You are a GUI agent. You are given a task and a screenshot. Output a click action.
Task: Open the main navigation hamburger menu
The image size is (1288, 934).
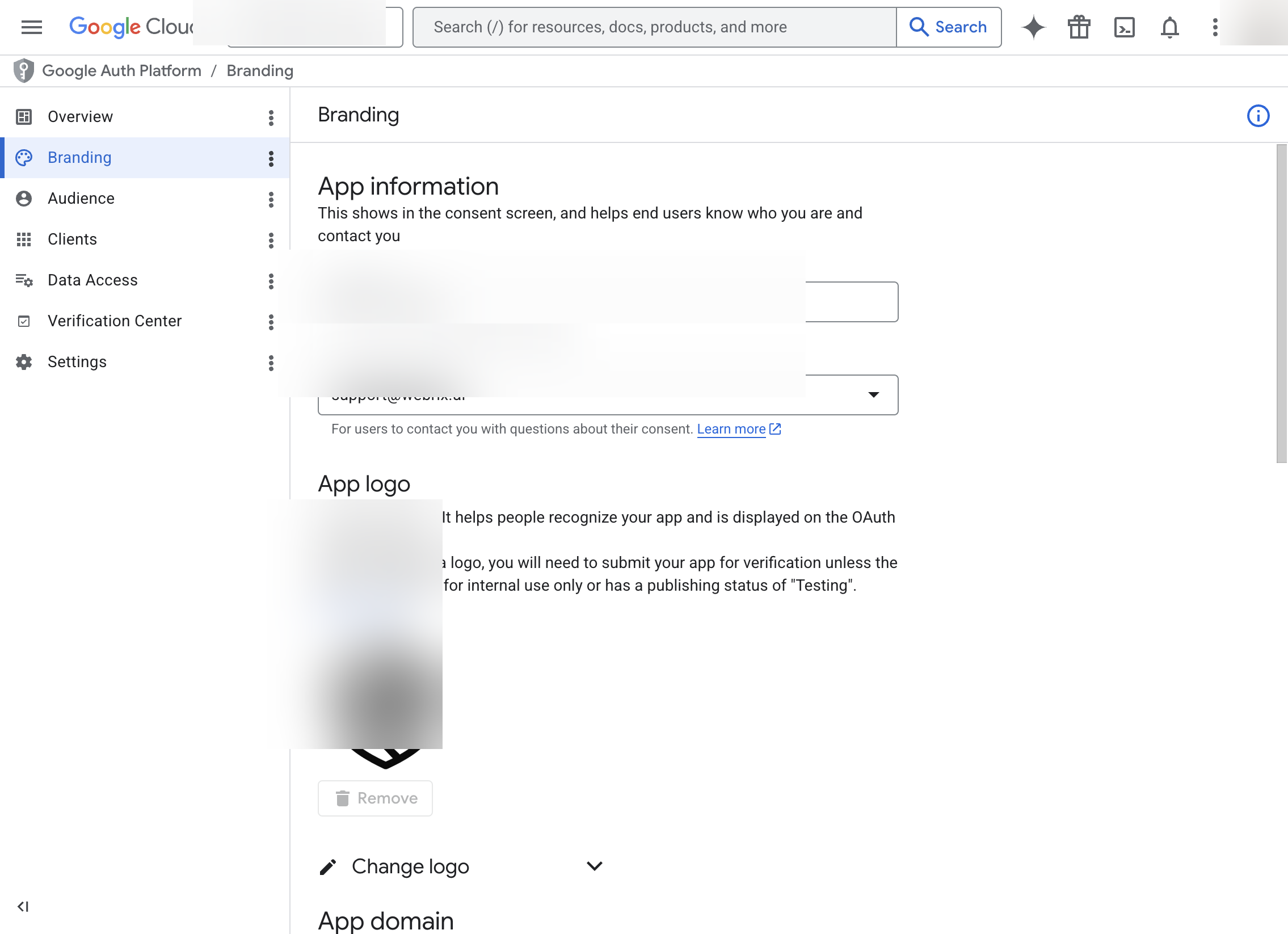click(x=31, y=27)
